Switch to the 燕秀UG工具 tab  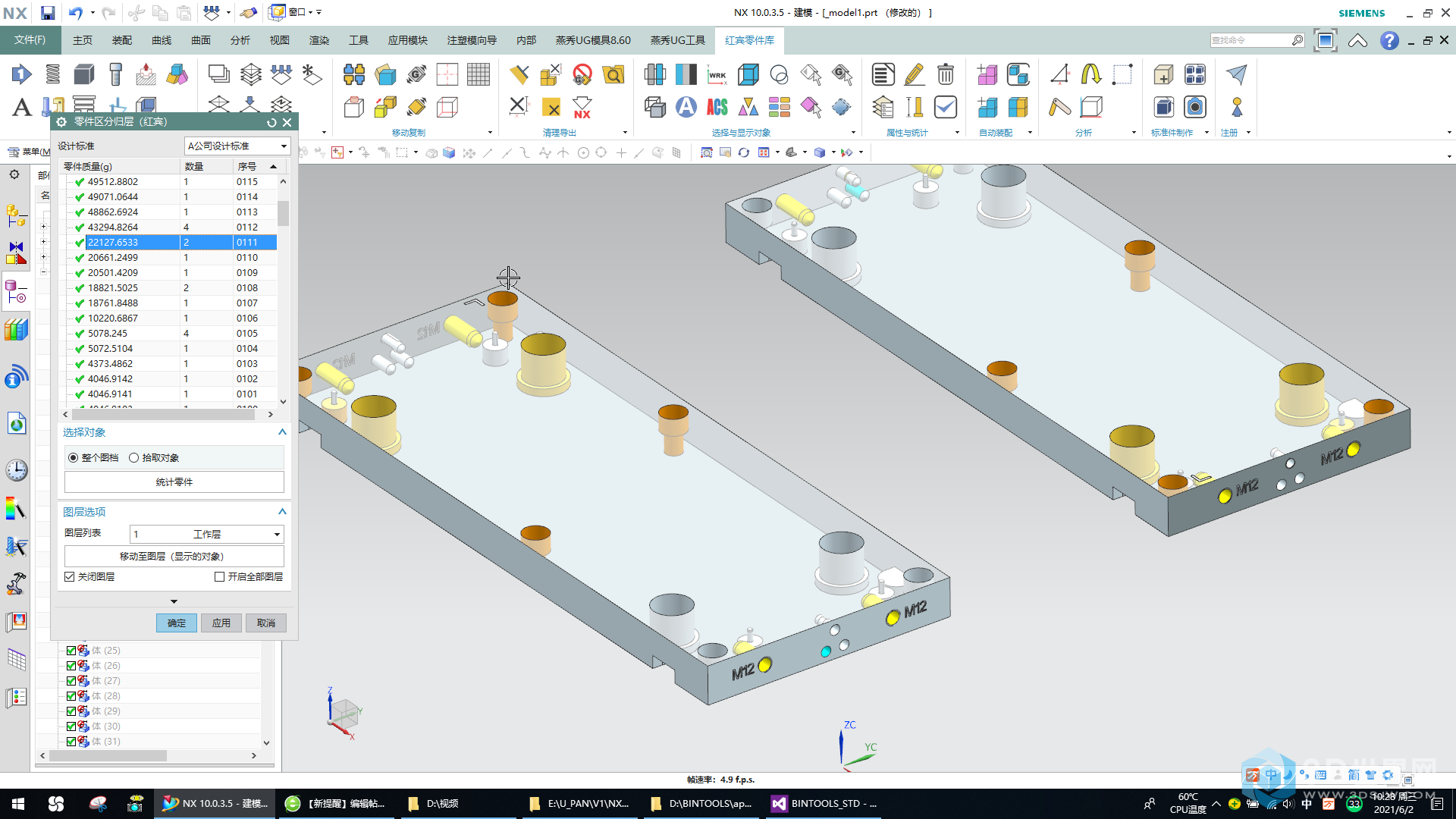[x=677, y=40]
